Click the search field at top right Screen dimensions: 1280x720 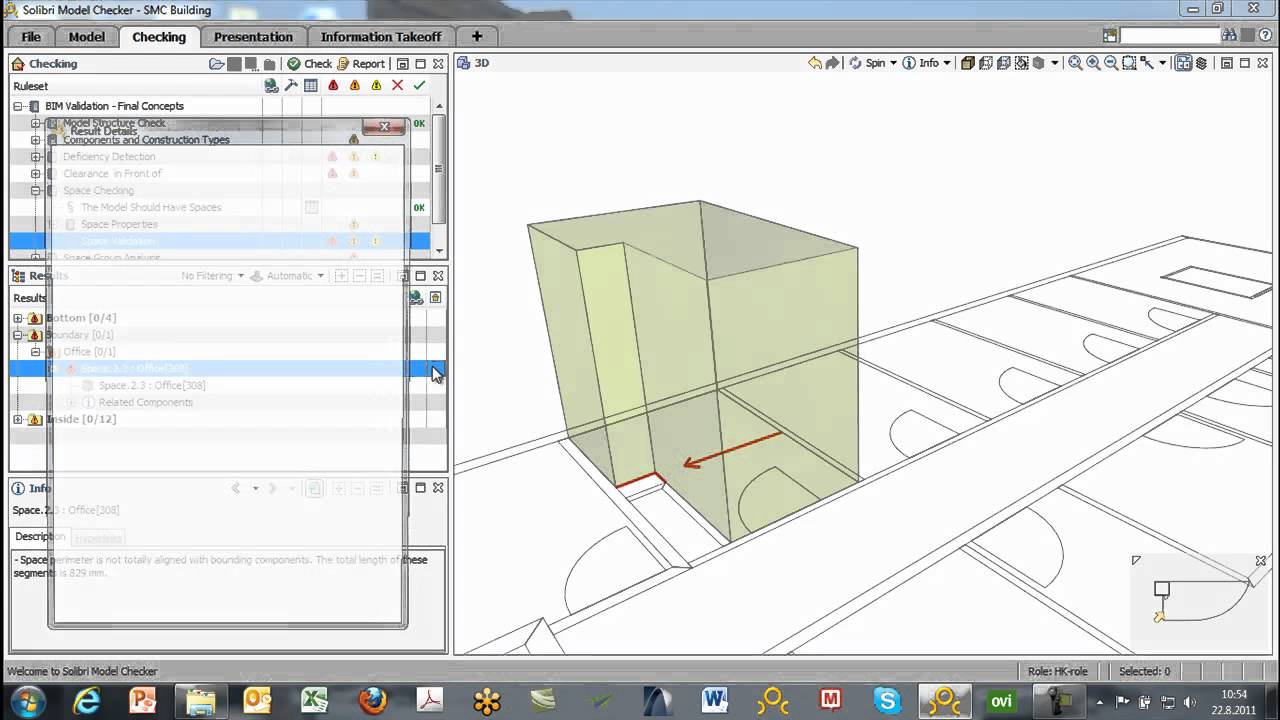click(x=1169, y=36)
